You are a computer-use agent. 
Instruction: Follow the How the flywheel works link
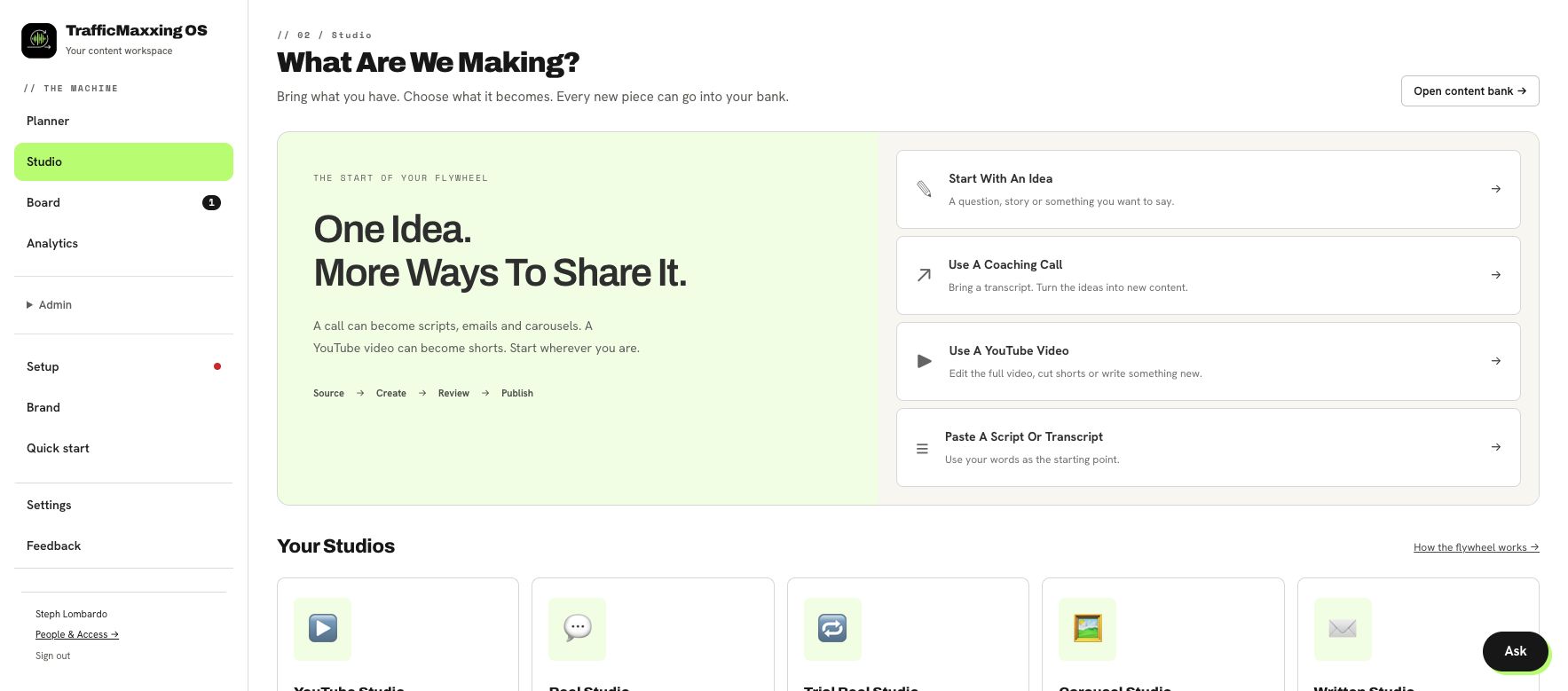tap(1476, 547)
